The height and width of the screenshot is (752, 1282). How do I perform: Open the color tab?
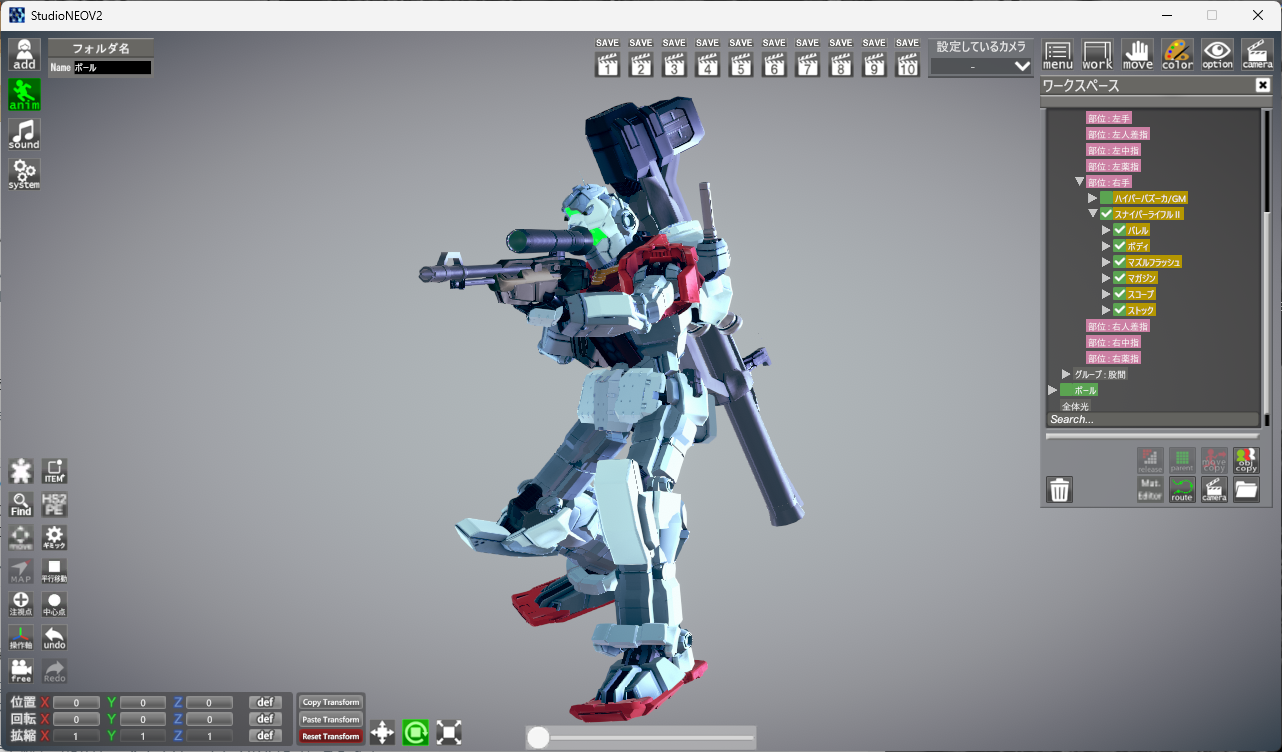click(x=1178, y=54)
